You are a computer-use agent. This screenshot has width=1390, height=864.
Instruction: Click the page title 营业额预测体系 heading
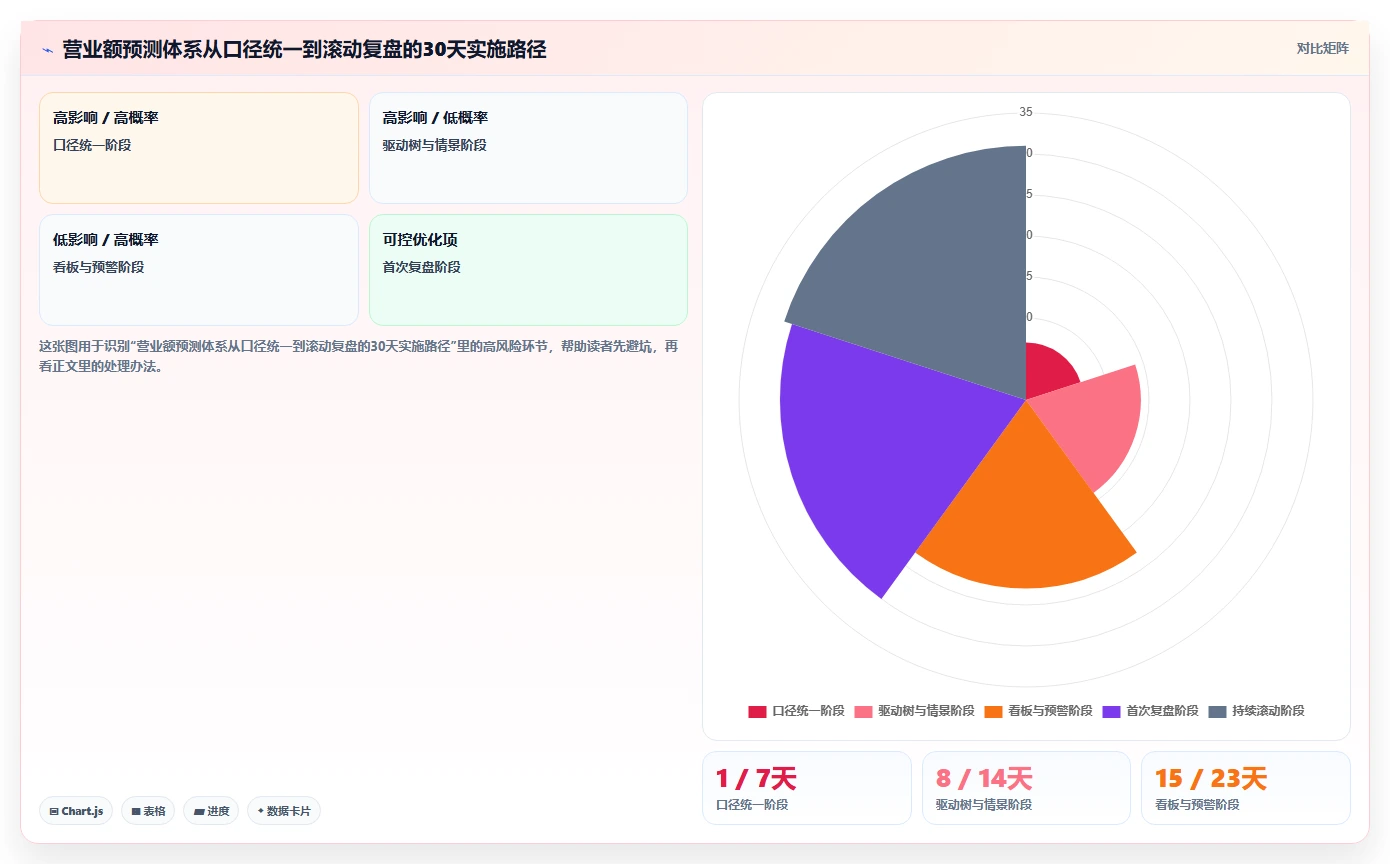[x=304, y=49]
